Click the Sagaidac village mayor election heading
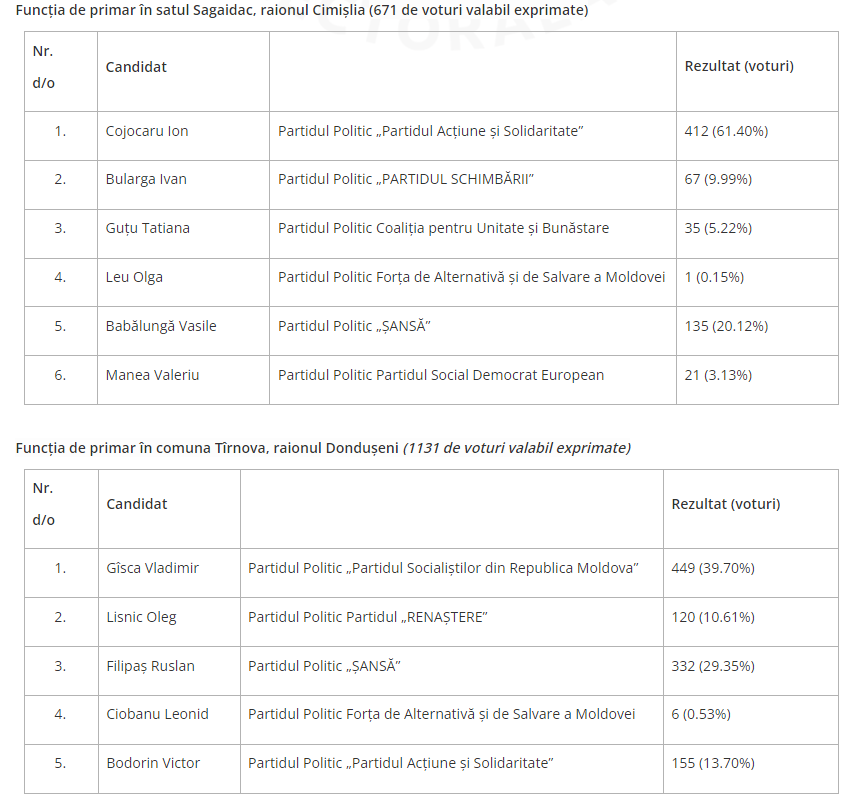This screenshot has width=841, height=796. [x=302, y=11]
